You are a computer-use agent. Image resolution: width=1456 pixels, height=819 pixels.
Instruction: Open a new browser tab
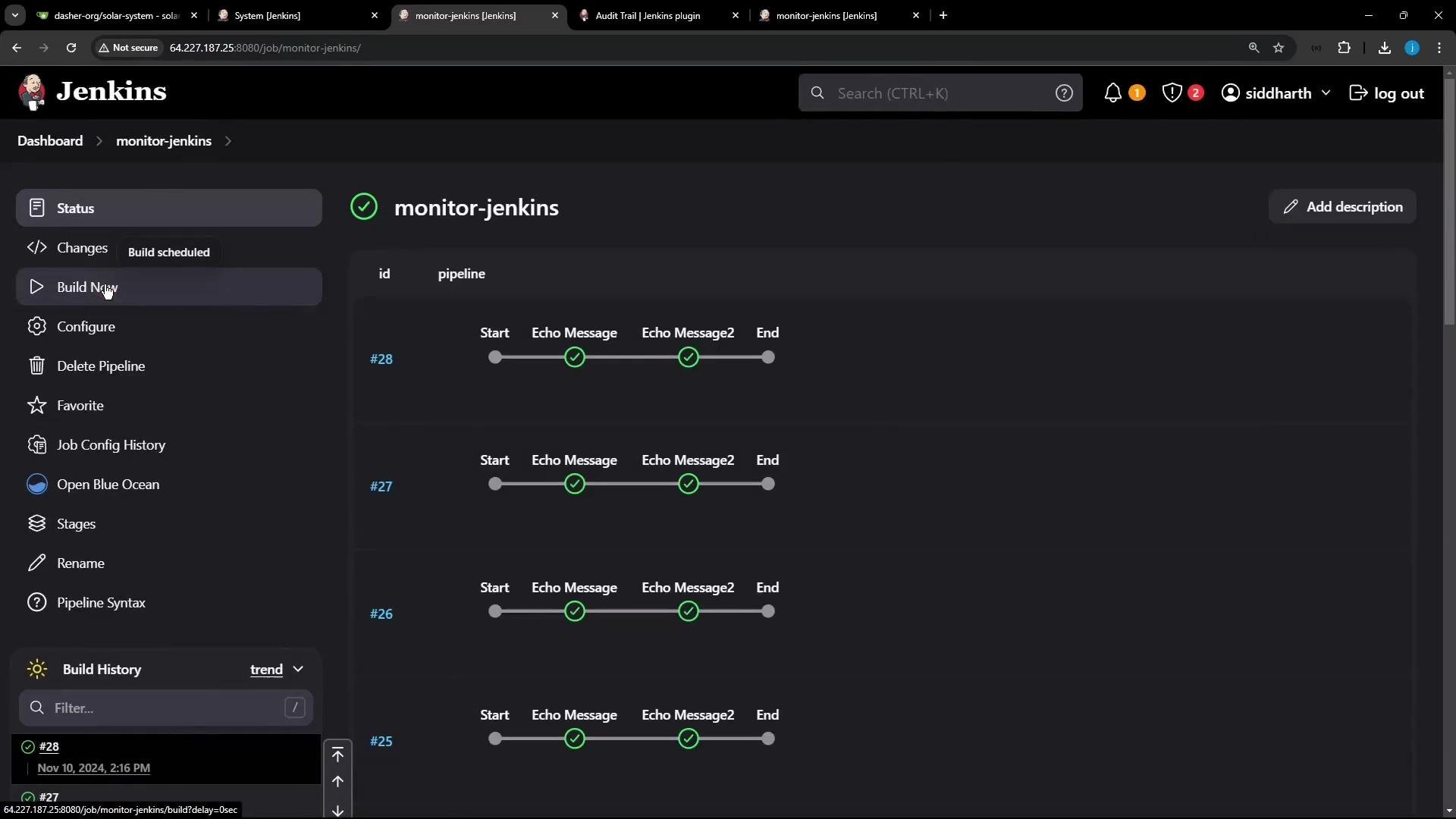943,15
